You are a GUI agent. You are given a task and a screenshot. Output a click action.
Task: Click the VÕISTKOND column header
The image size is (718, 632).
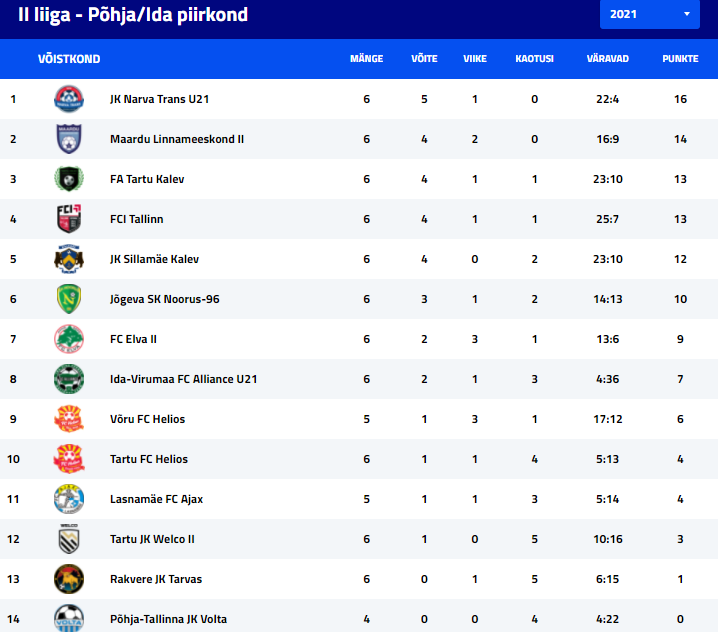[x=69, y=59]
